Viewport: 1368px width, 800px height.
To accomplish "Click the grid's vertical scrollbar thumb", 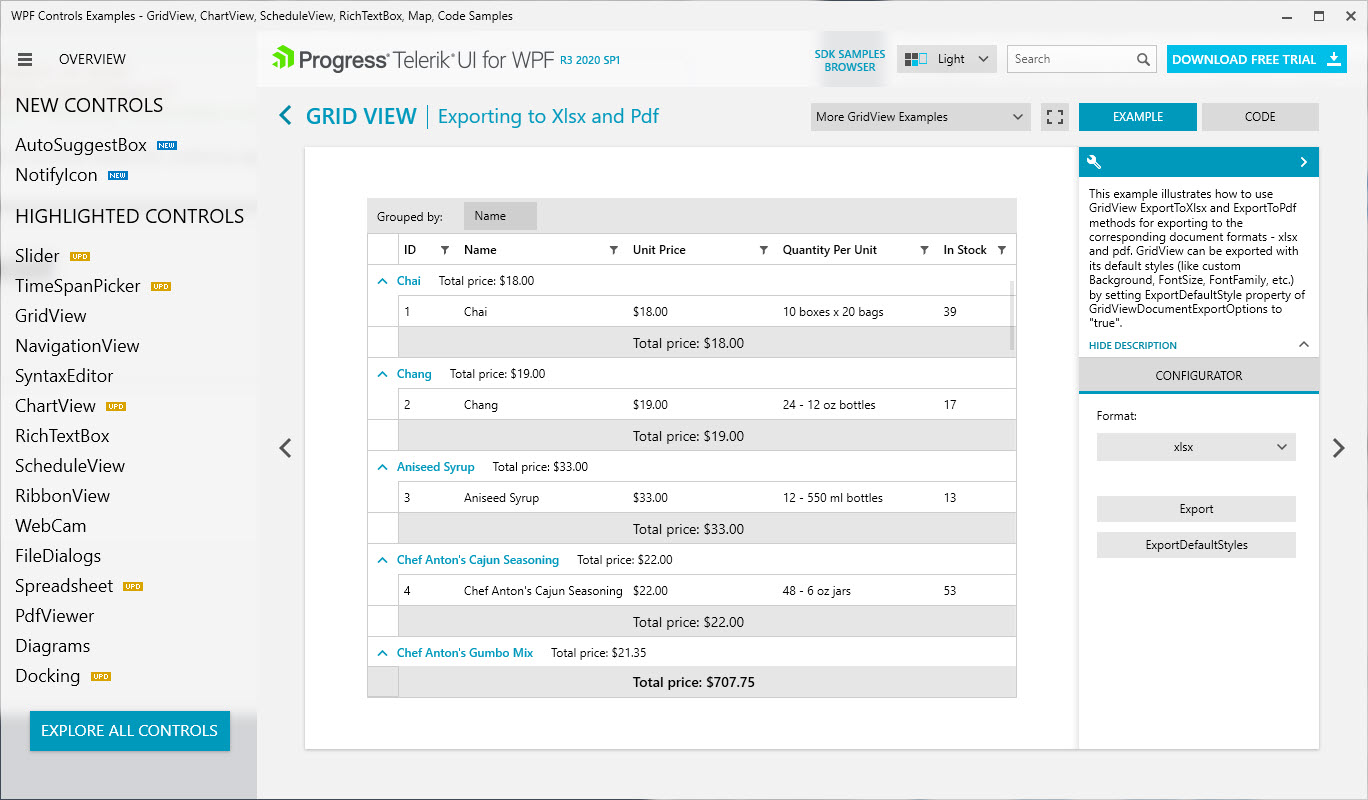I will (1011, 315).
